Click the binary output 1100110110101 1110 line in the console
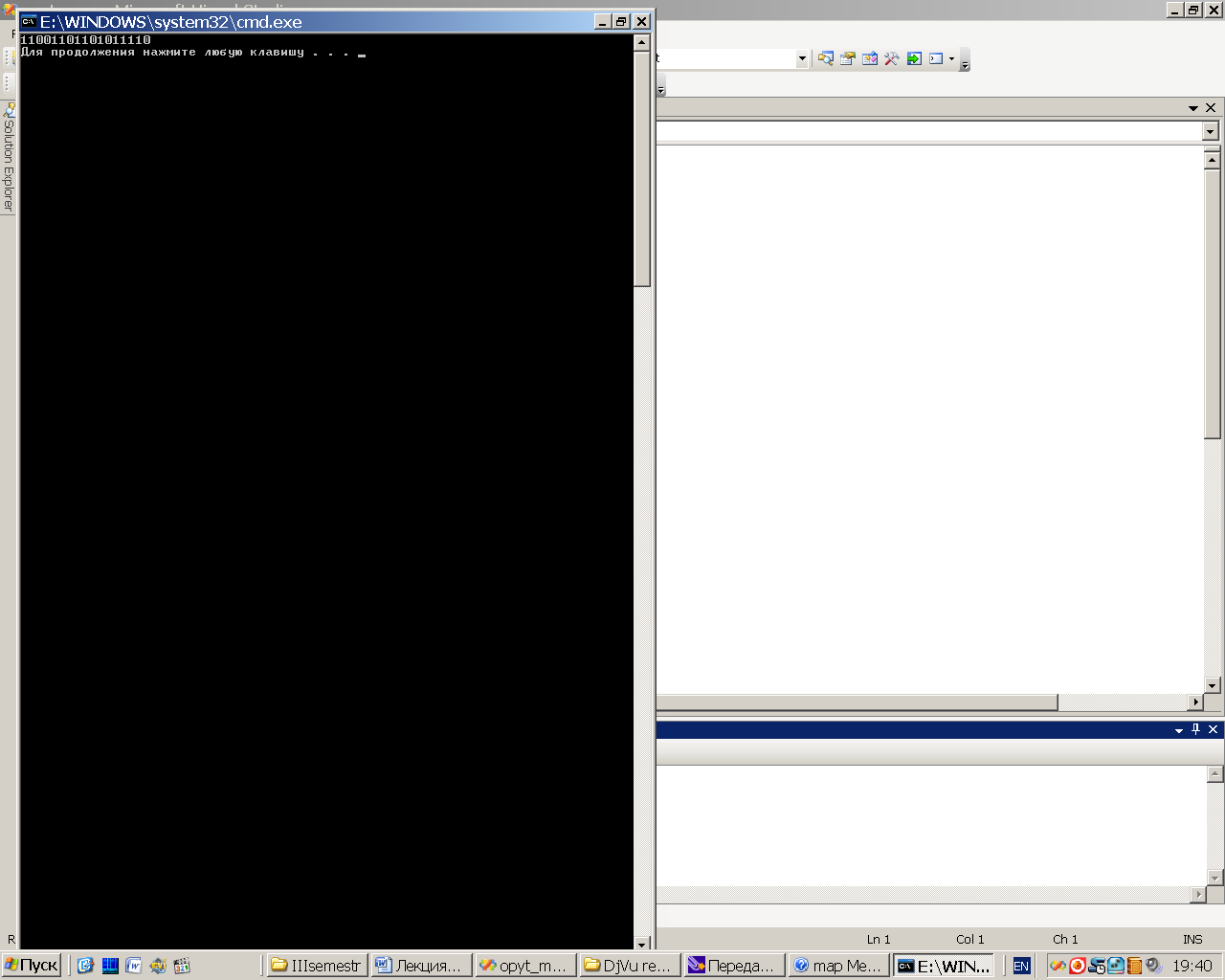The image size is (1225, 980). (85, 40)
